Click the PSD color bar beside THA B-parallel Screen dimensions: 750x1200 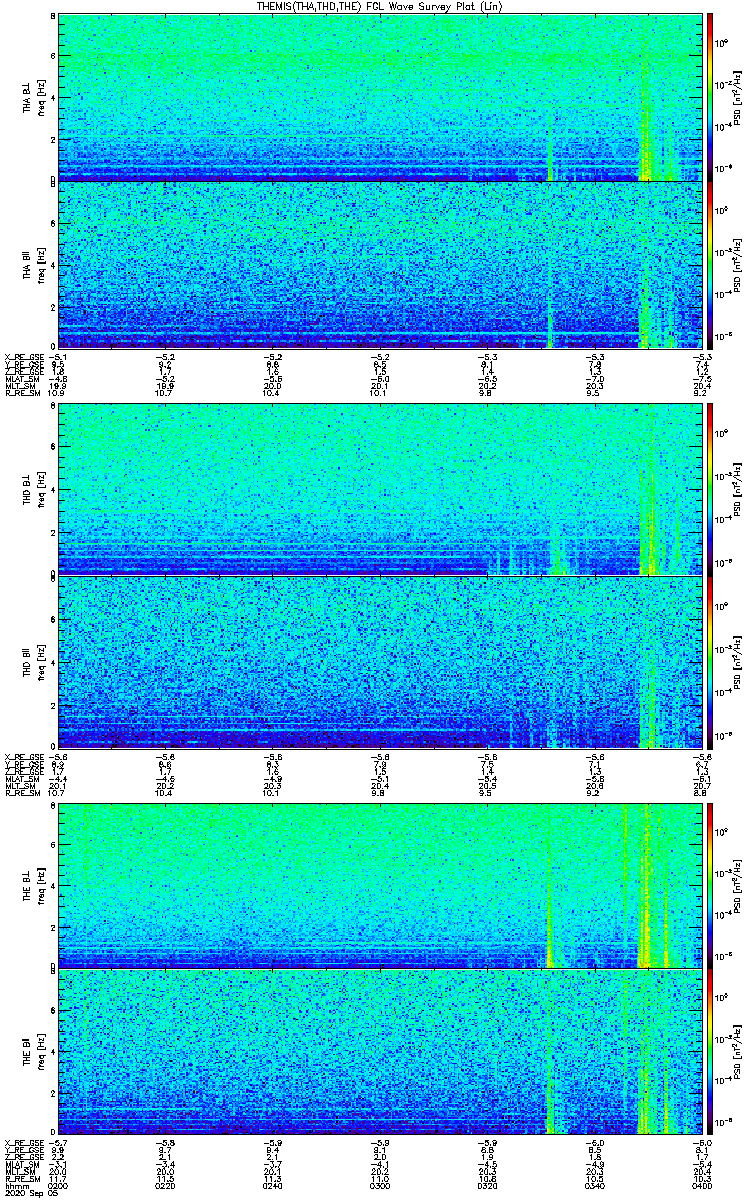pyautogui.click(x=711, y=265)
